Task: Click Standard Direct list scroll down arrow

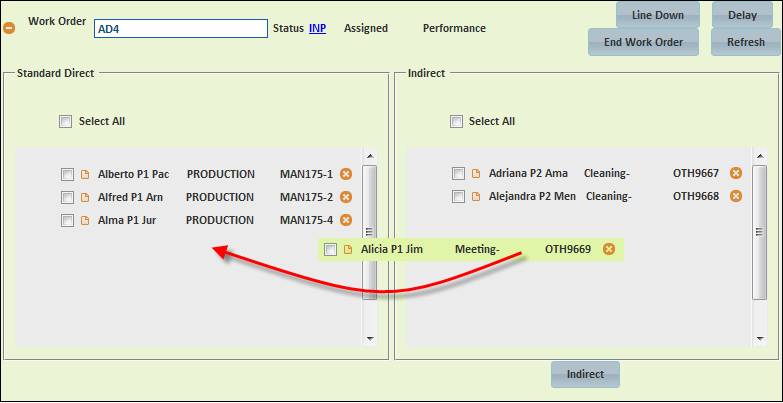Action: point(370,339)
